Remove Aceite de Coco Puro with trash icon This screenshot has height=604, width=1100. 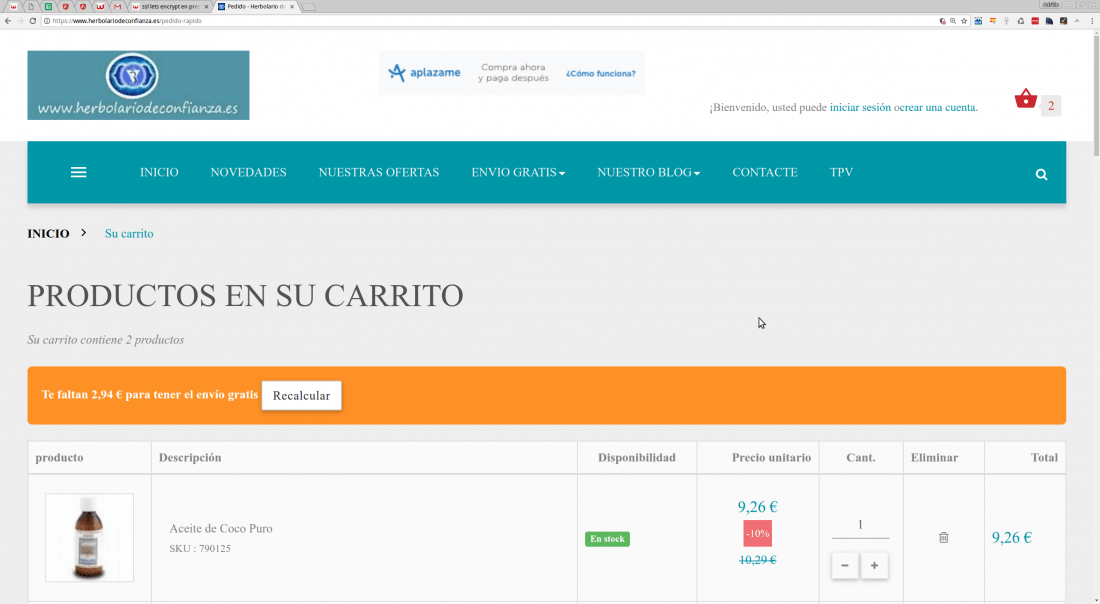tap(944, 537)
